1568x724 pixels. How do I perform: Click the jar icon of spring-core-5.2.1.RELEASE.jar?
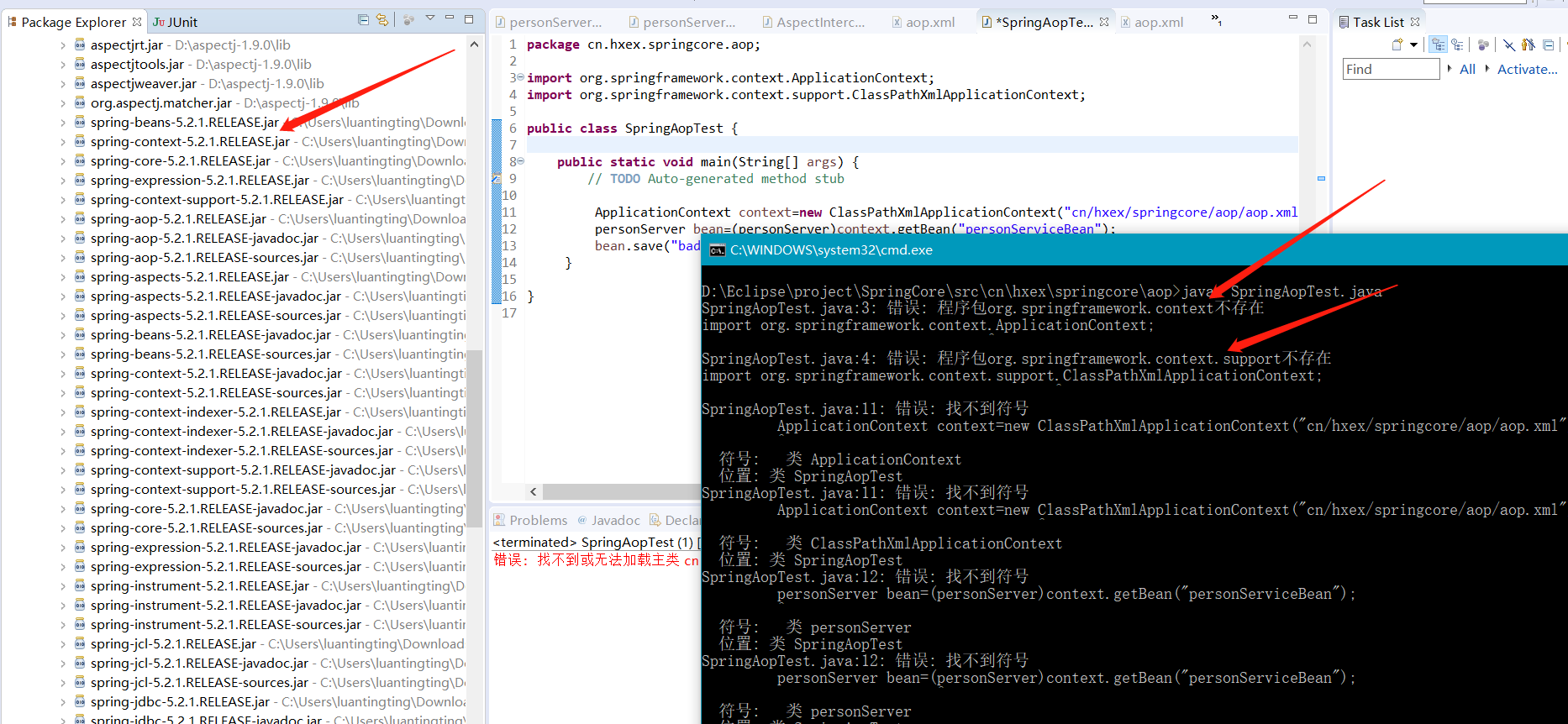pyautogui.click(x=80, y=160)
